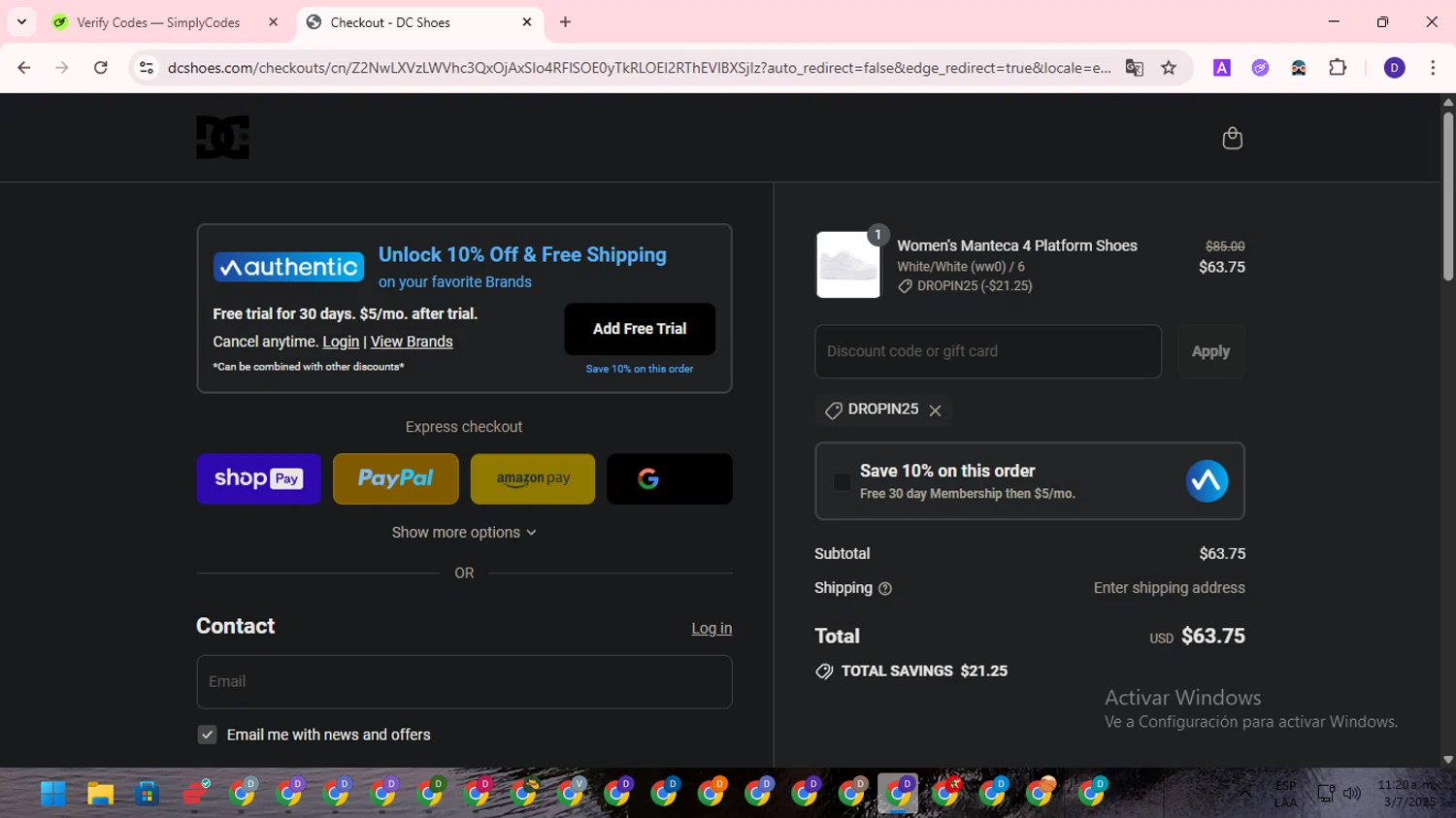This screenshot has height=818, width=1456.
Task: Open the tab search dropdown arrow
Action: point(21,21)
